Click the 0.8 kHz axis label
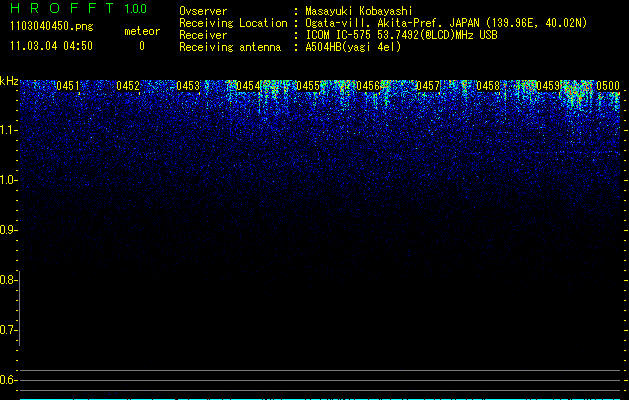 point(8,280)
